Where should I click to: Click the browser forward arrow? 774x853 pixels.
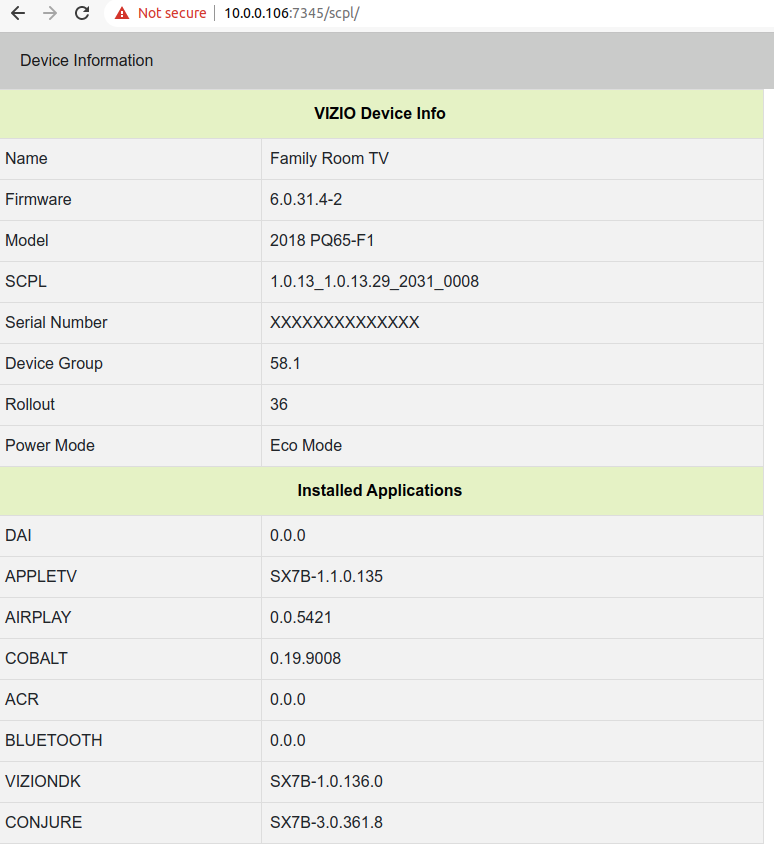click(50, 13)
